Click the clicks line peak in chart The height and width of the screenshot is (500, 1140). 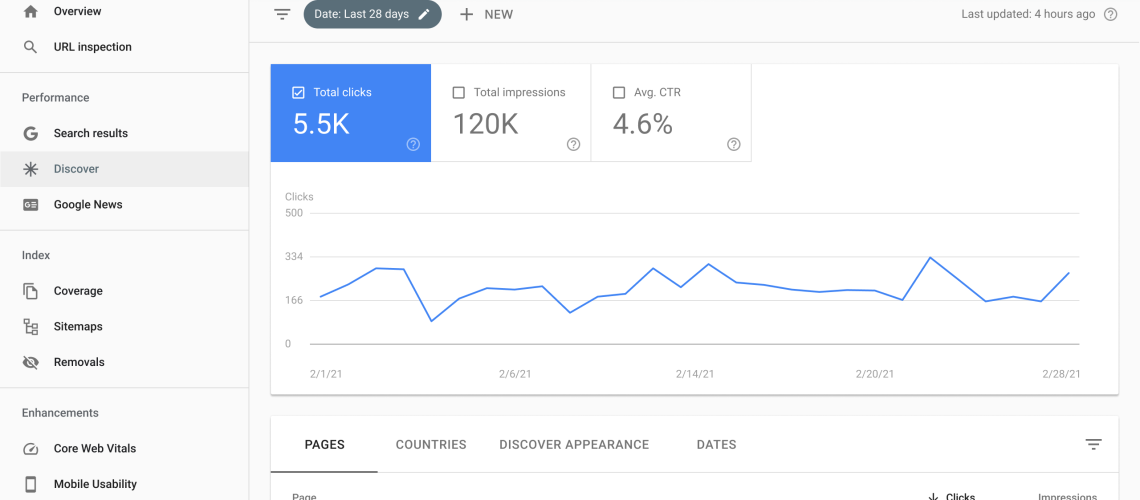coord(930,258)
